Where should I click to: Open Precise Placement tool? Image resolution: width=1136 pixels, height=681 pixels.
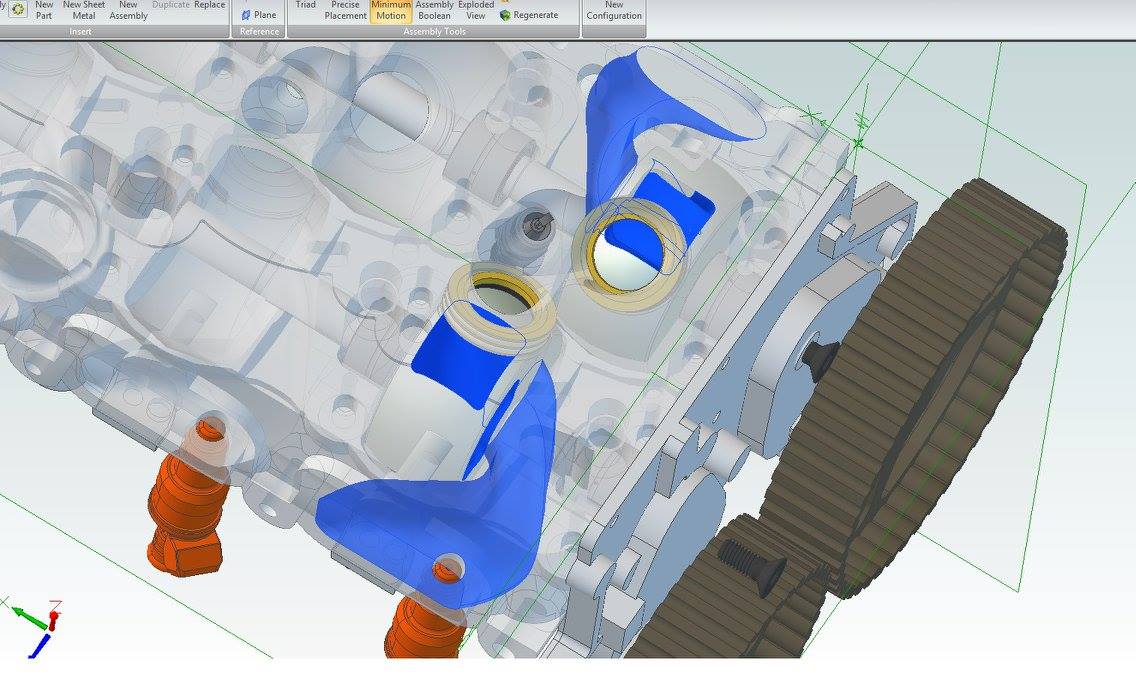coord(345,10)
